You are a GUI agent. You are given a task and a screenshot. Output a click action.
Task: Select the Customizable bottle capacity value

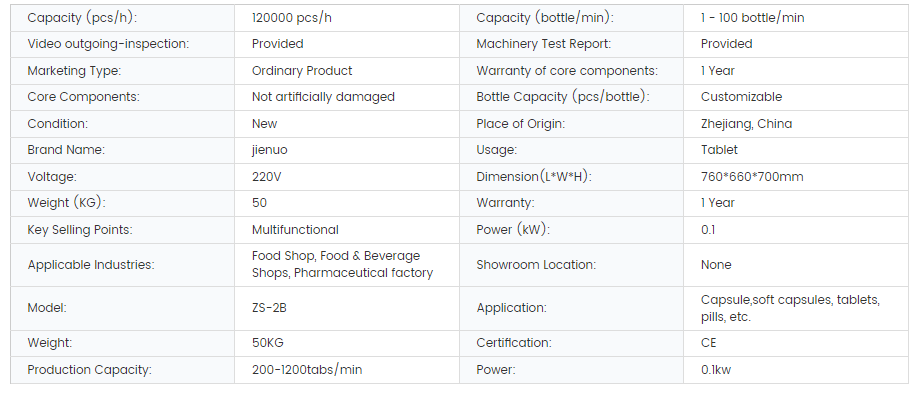(x=741, y=97)
